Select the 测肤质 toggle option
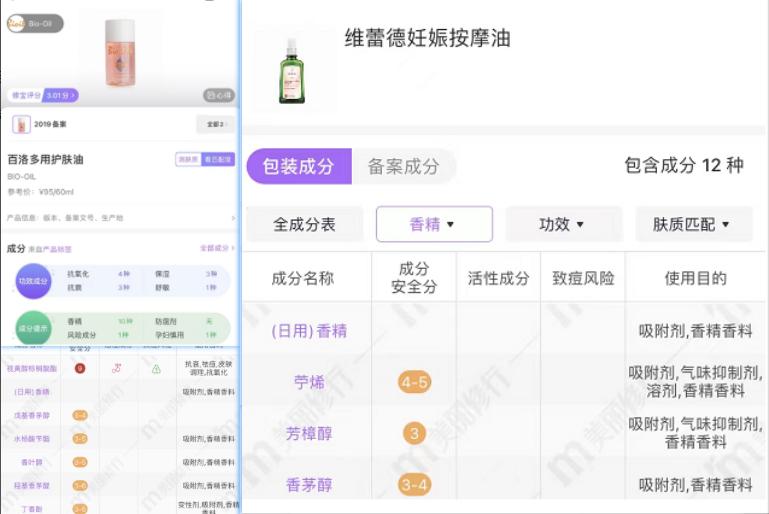 [x=188, y=159]
